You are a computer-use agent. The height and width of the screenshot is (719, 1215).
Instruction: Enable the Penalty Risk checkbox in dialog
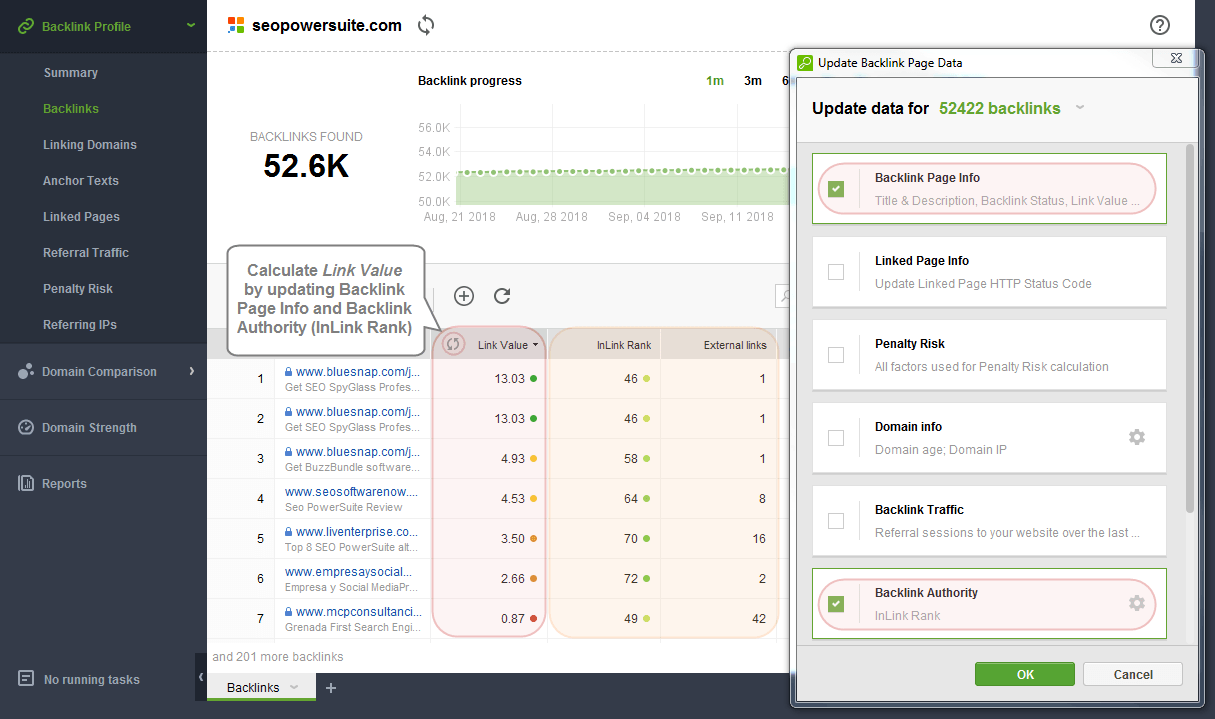point(836,355)
